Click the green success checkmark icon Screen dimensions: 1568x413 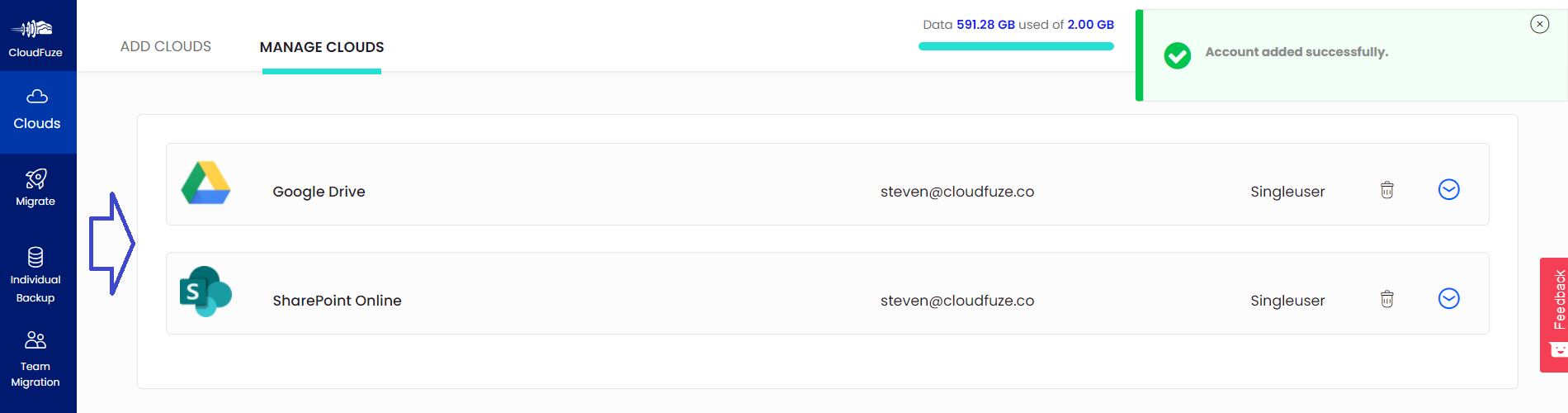[1178, 55]
